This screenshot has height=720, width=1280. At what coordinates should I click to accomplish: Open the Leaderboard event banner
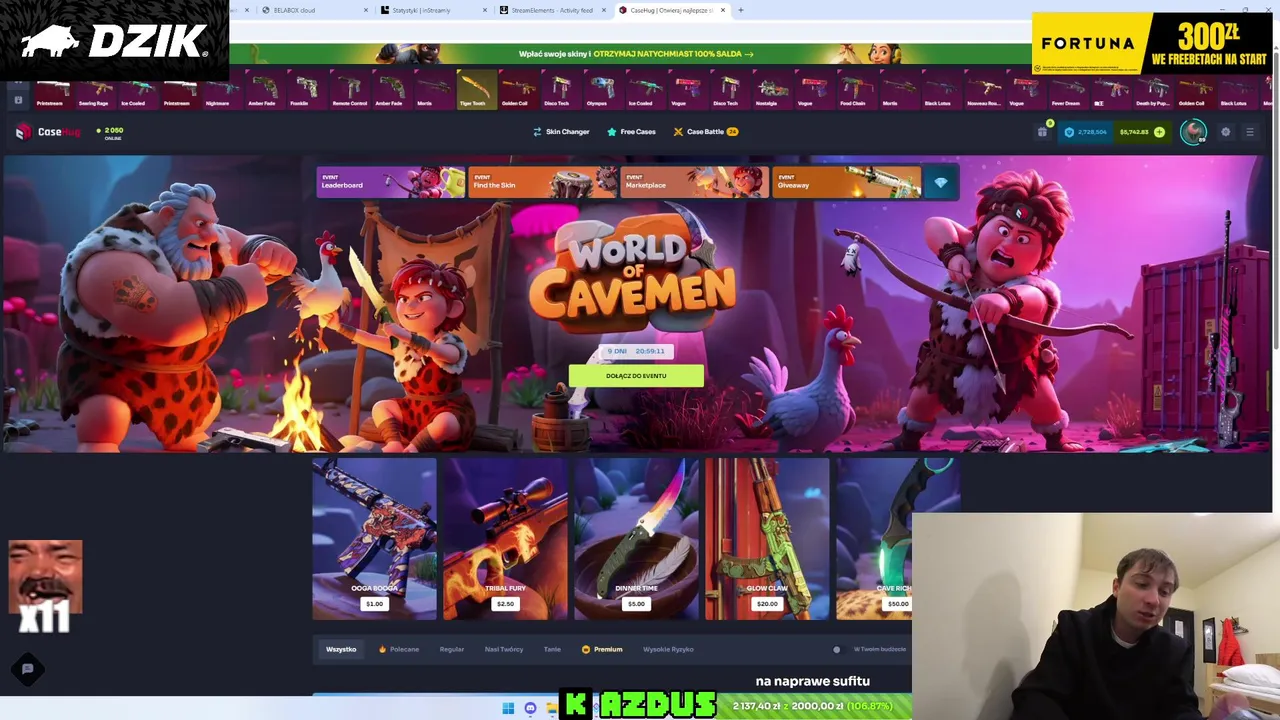(390, 182)
